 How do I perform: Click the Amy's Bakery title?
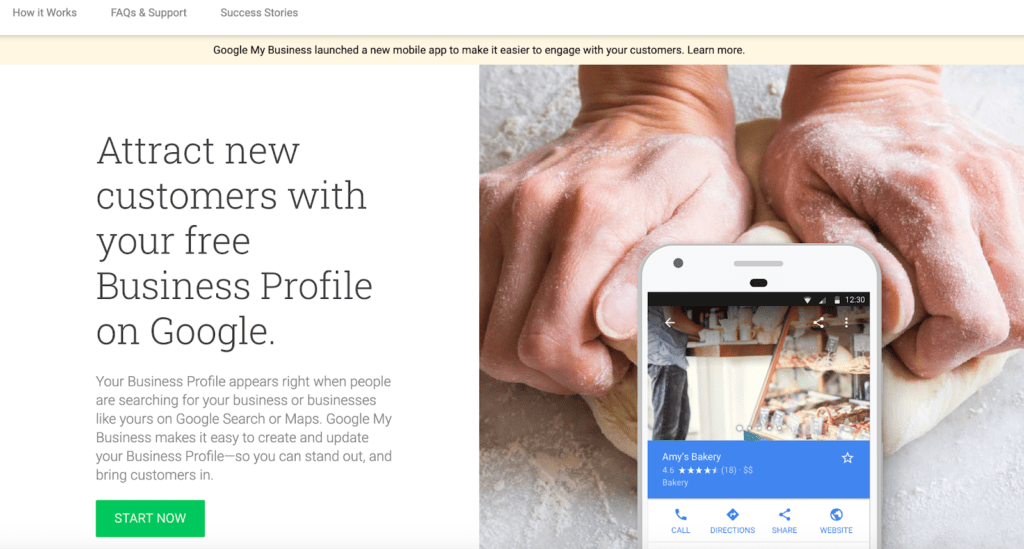coord(691,457)
